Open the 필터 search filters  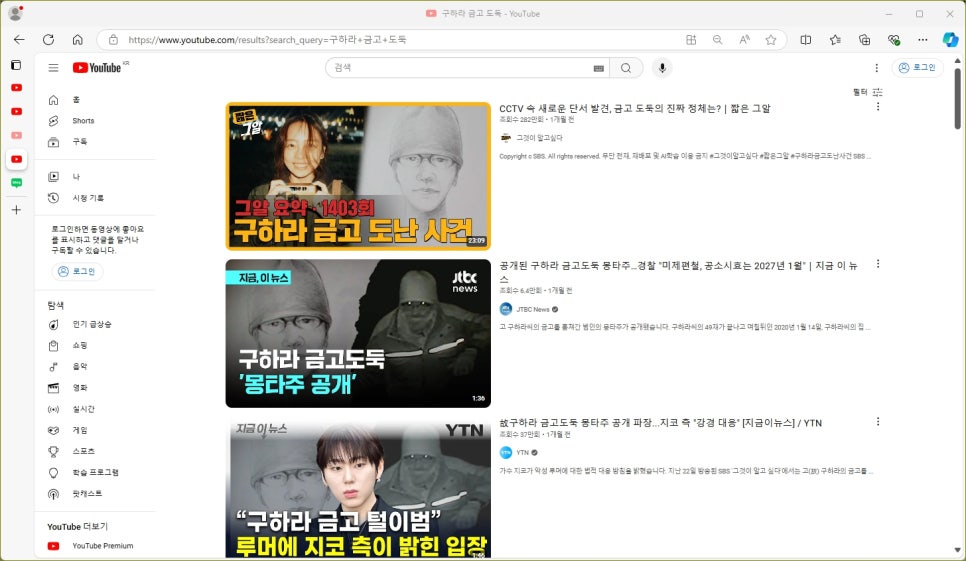(867, 92)
